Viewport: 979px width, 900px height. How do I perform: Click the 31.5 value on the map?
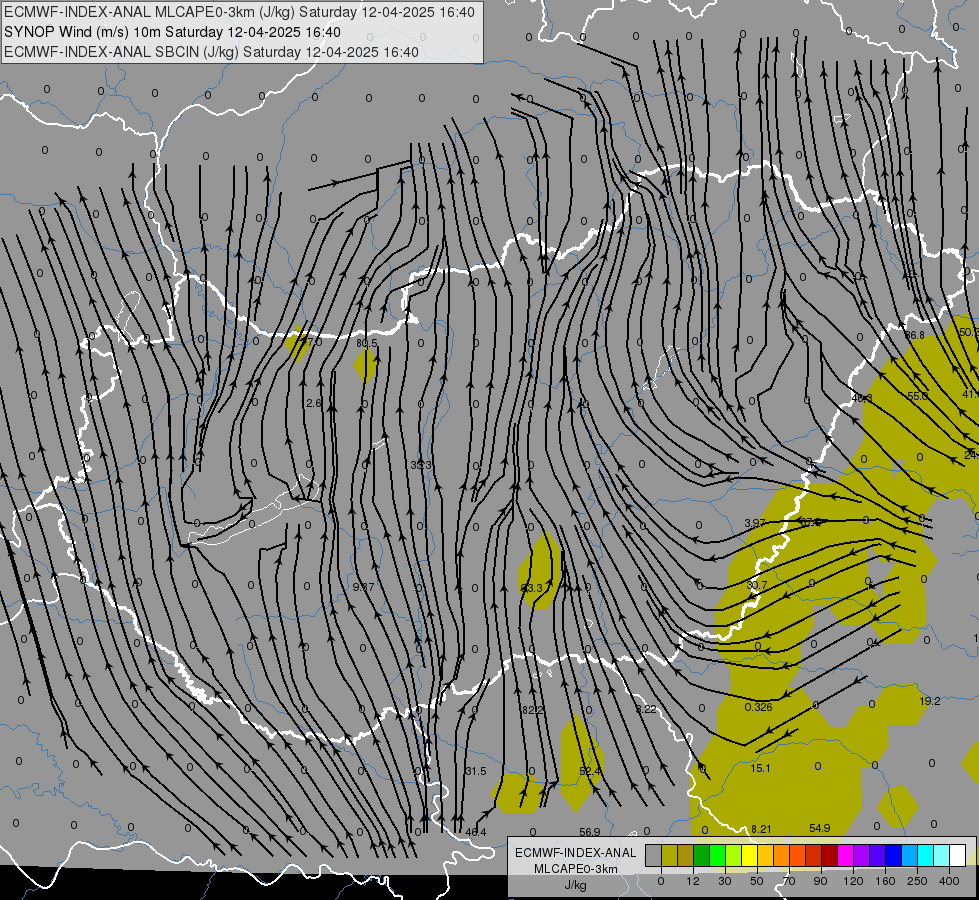pyautogui.click(x=476, y=771)
